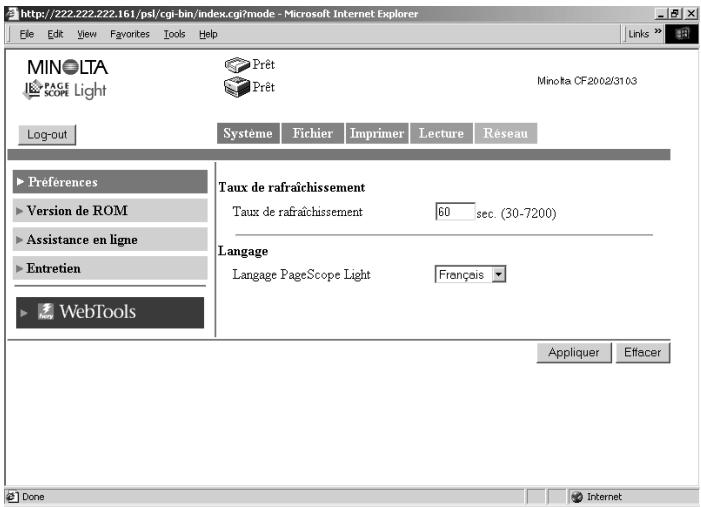Open the File menu
Viewport: 701px width, 507px height.
pyautogui.click(x=27, y=34)
